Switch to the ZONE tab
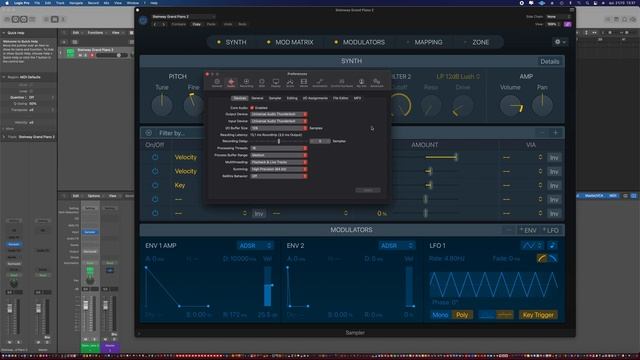The image size is (640, 360). [480, 42]
